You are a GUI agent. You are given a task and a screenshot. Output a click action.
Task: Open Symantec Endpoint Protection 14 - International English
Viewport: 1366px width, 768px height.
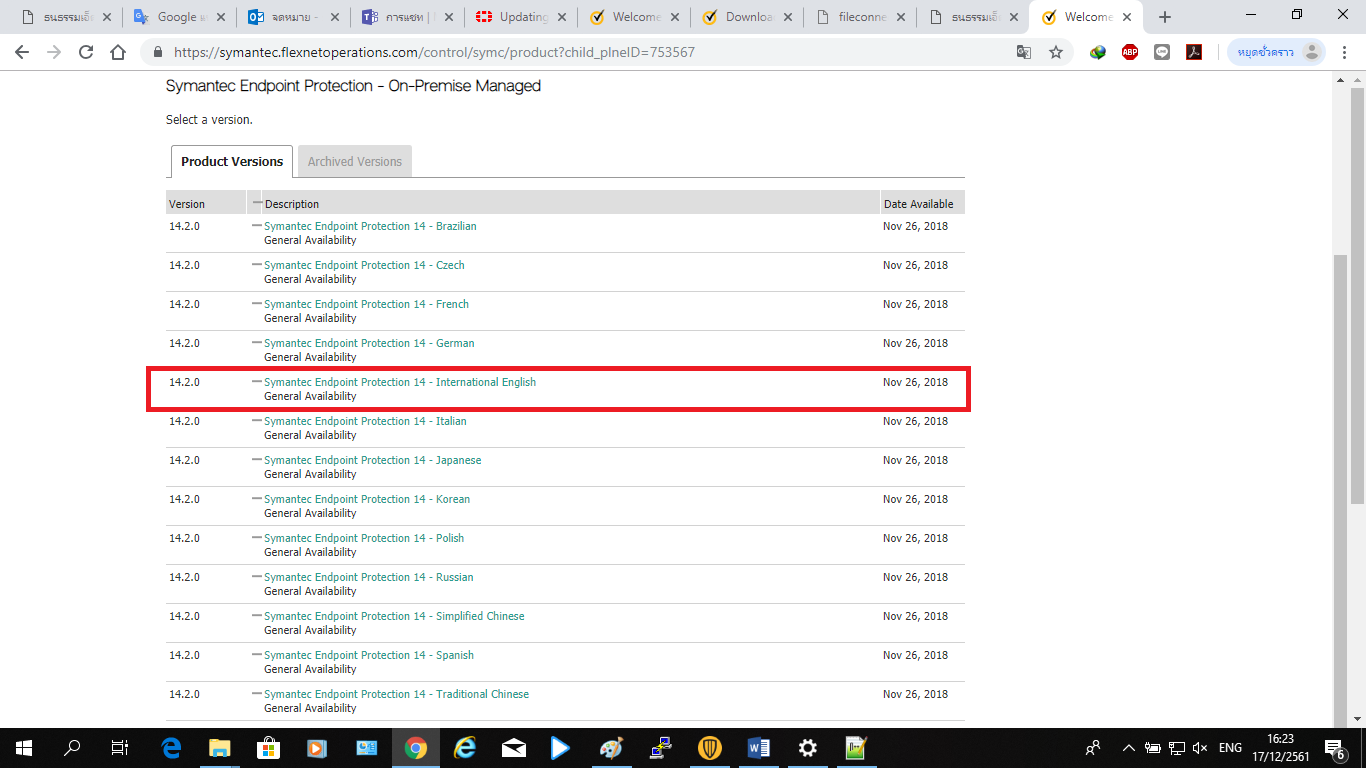click(400, 382)
